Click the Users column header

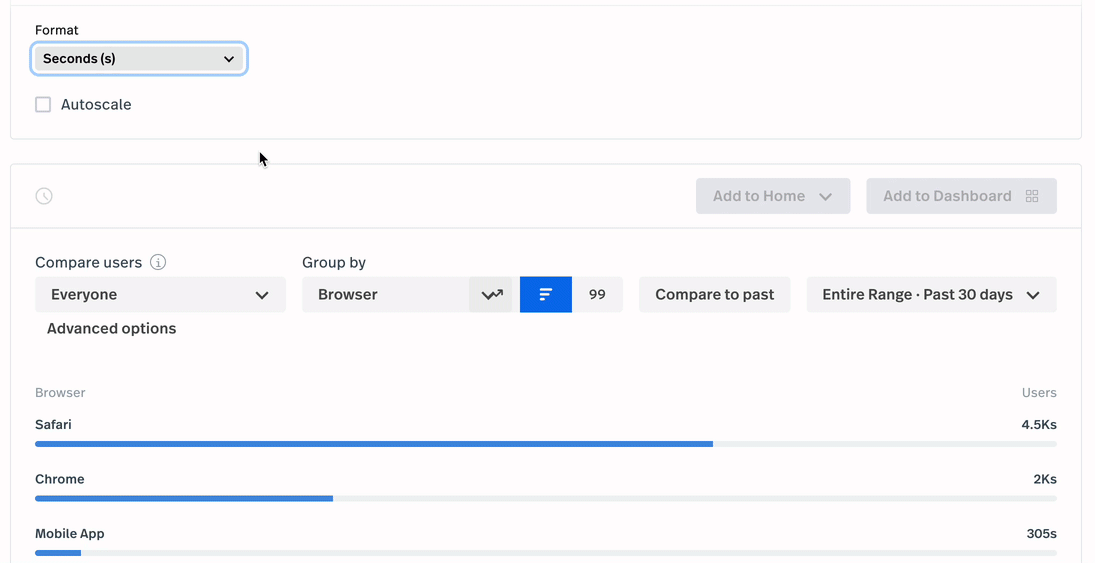(1039, 393)
